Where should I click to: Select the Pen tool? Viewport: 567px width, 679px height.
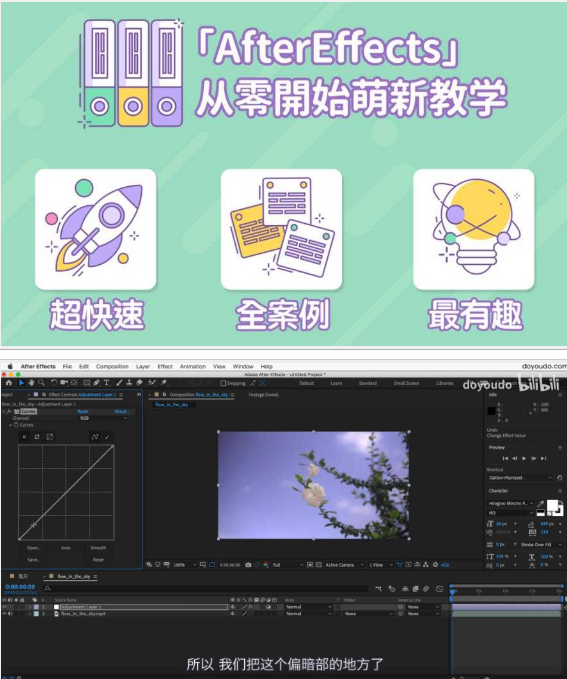[x=96, y=383]
